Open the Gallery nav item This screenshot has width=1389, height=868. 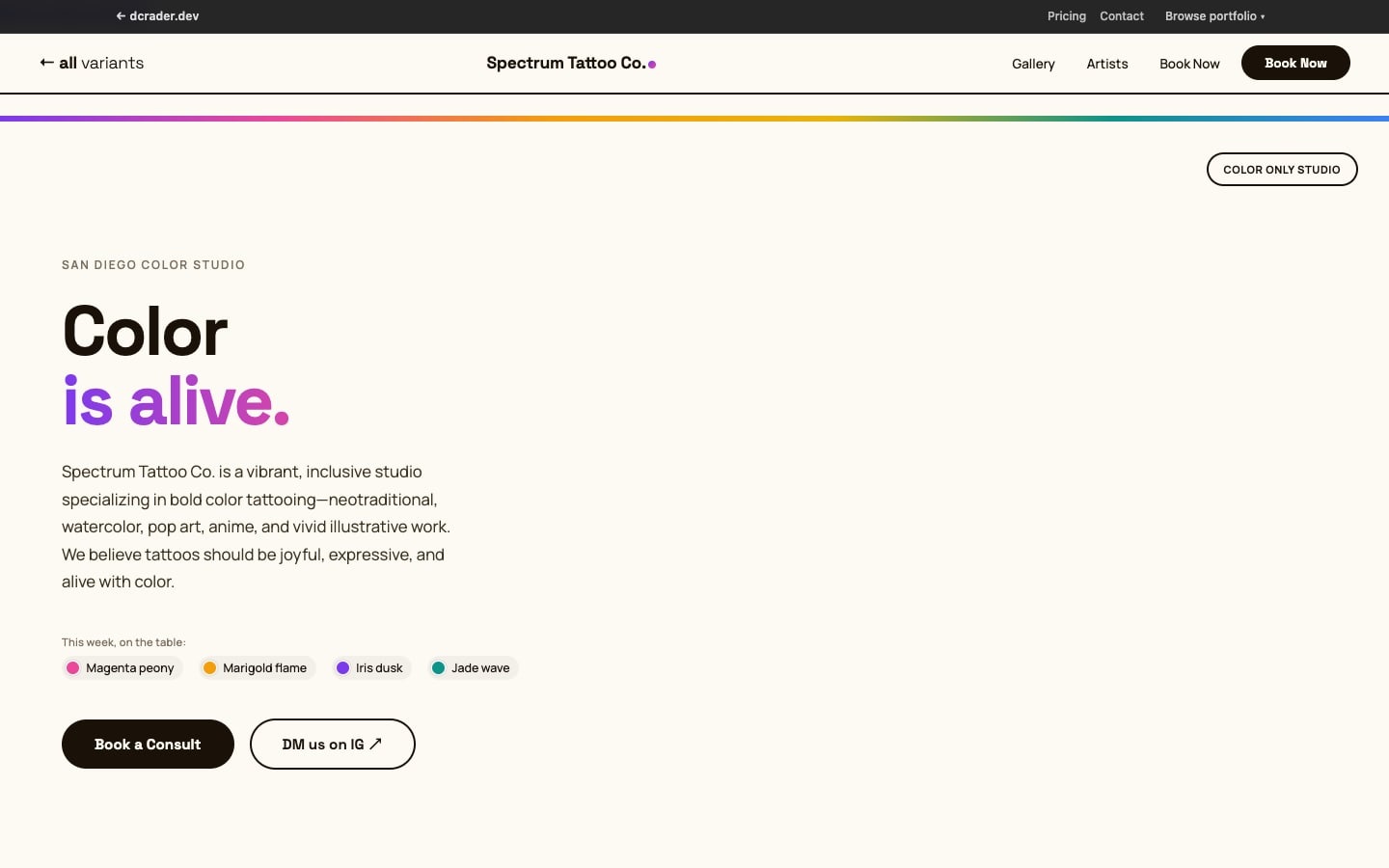pos(1033,64)
